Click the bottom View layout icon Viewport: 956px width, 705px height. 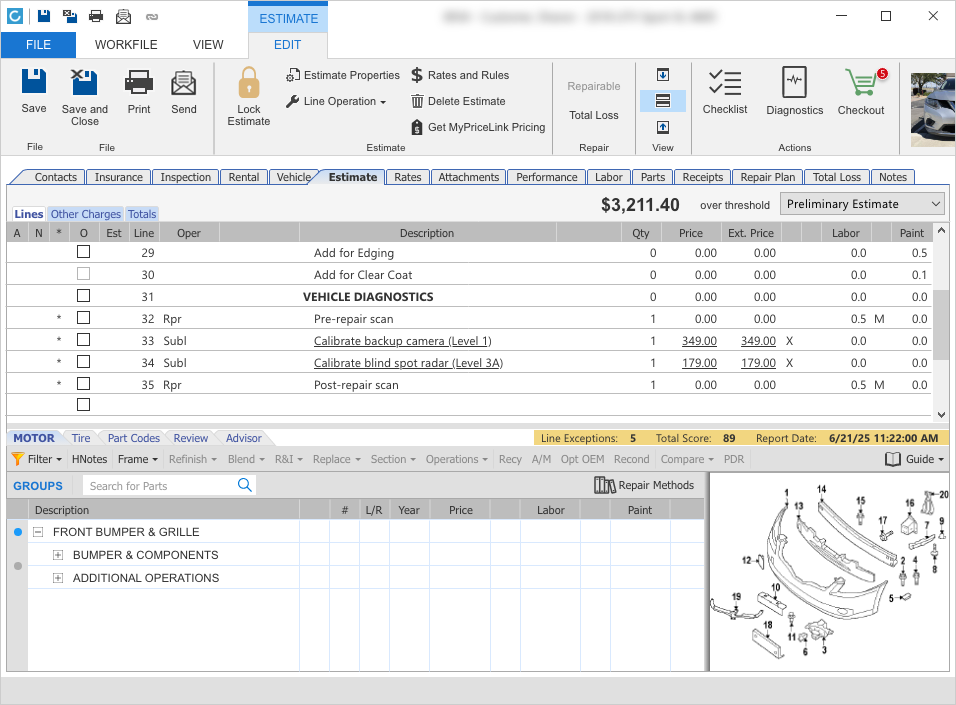tap(663, 127)
